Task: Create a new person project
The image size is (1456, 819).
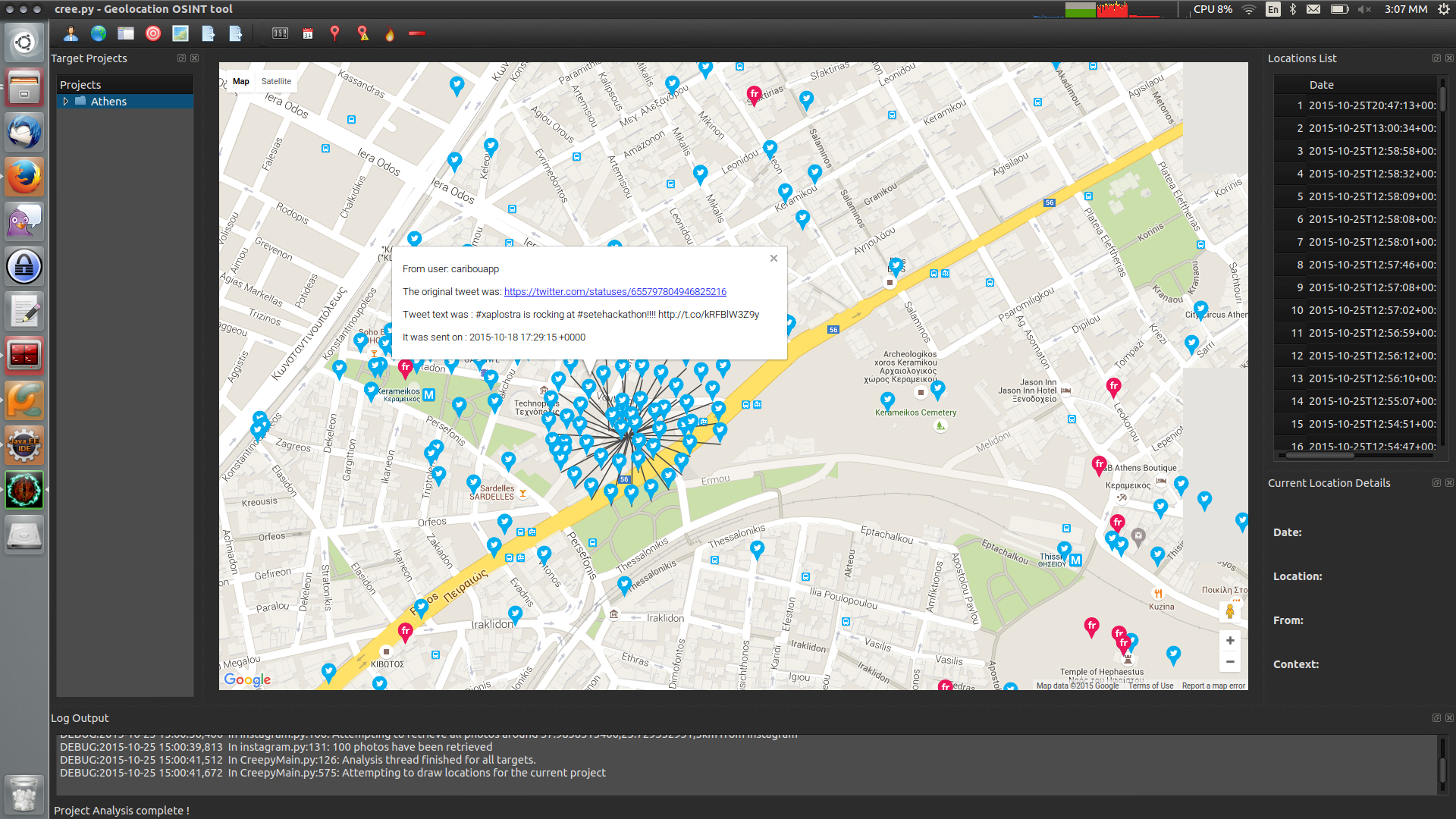Action: (x=71, y=33)
